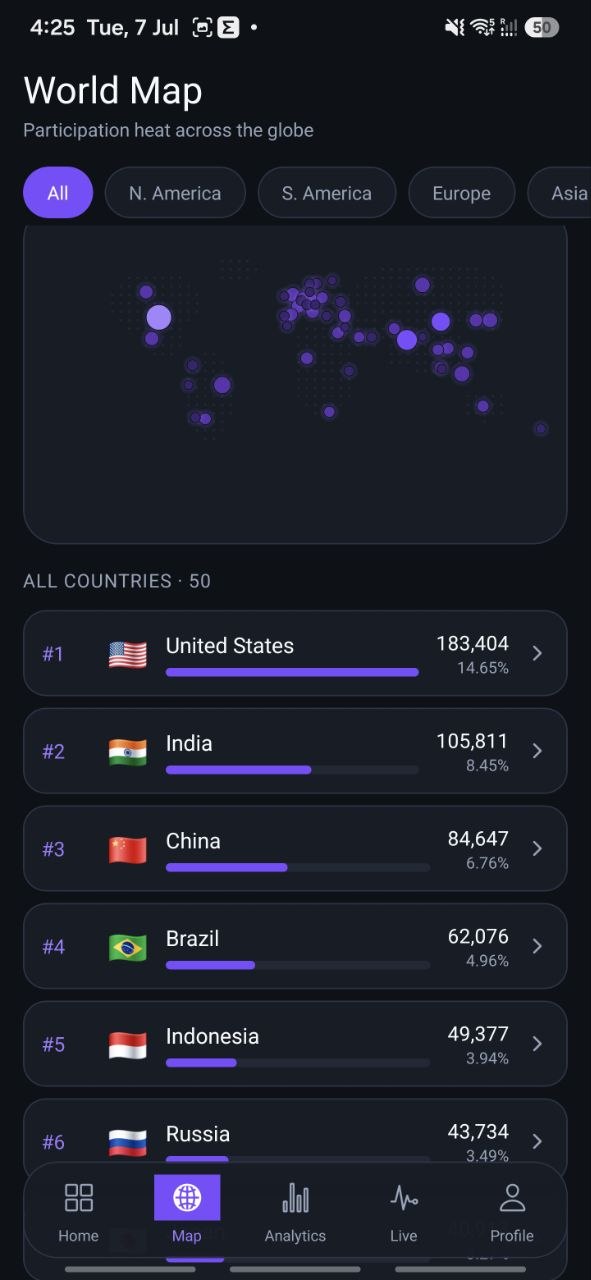The width and height of the screenshot is (591, 1280).
Task: Expand the India row chevron
Action: (x=537, y=751)
